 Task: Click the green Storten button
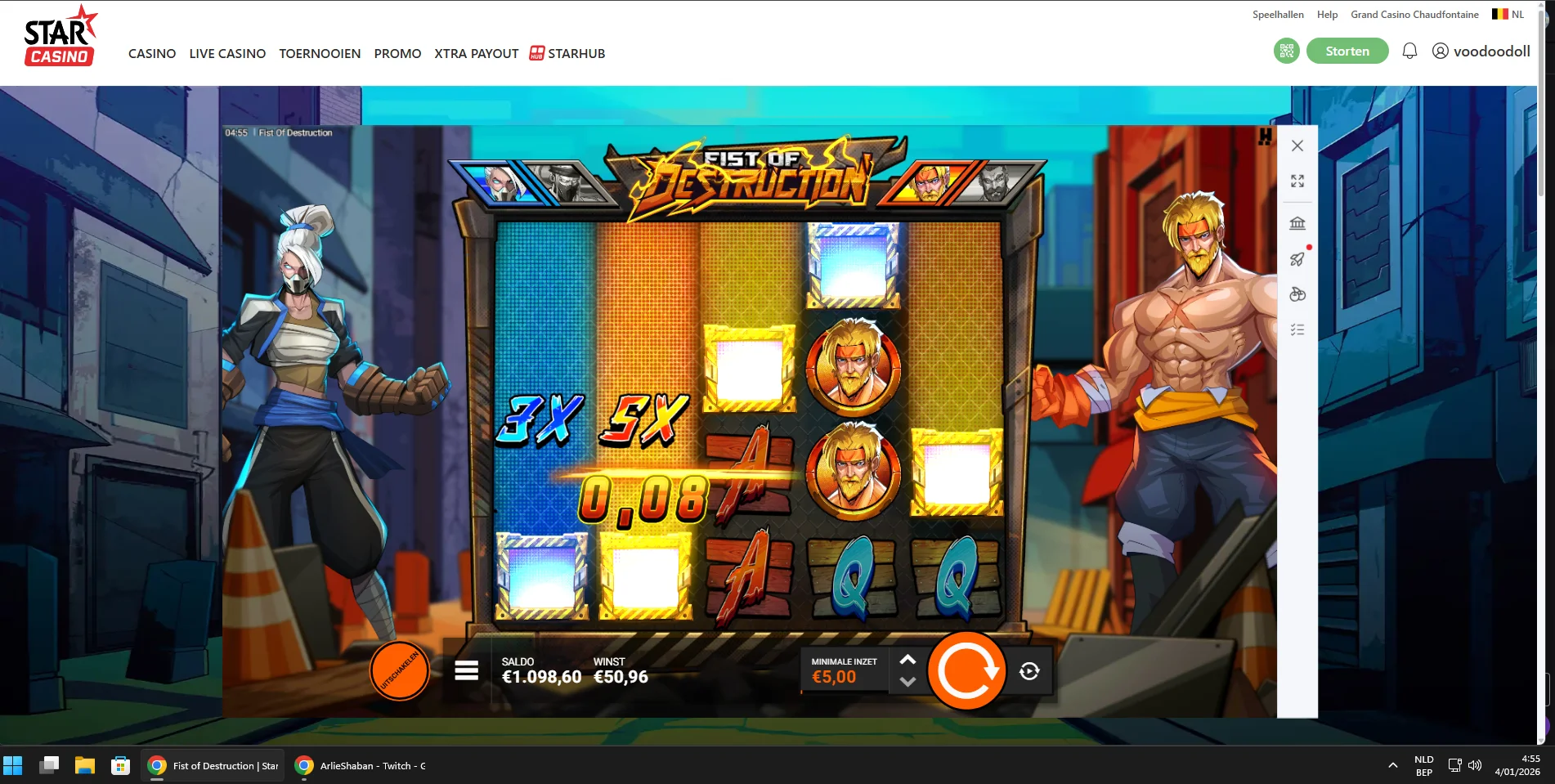tap(1347, 51)
